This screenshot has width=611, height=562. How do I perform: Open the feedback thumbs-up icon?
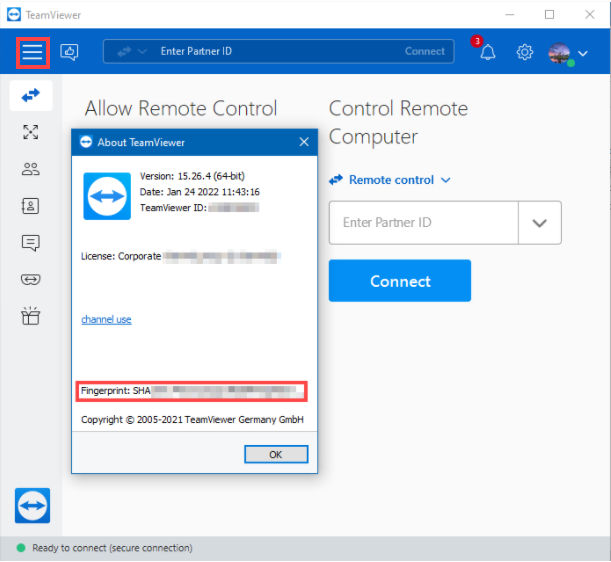point(69,52)
